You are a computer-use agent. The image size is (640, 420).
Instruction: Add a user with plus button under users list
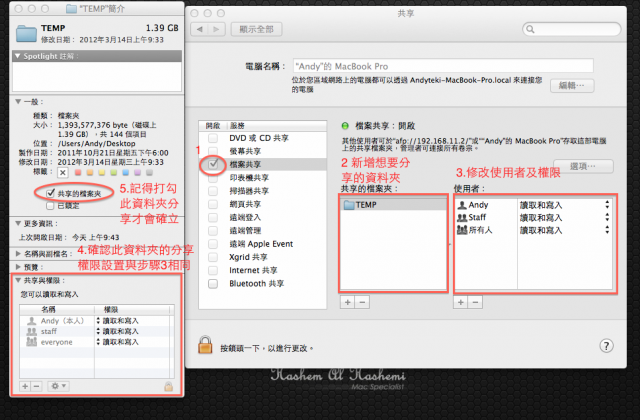coord(460,302)
